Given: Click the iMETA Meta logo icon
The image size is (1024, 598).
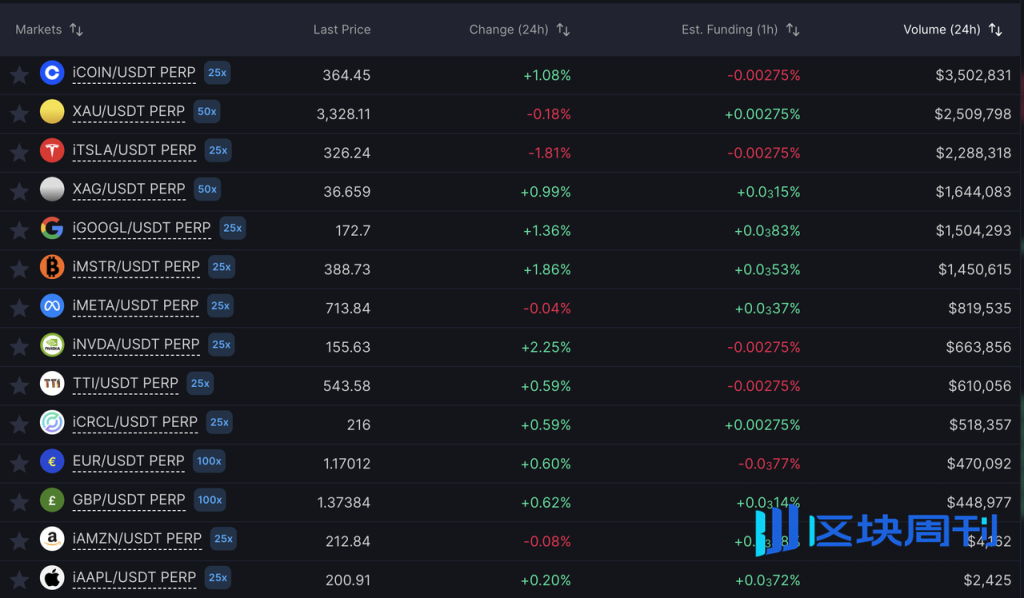Looking at the screenshot, I should point(52,306).
